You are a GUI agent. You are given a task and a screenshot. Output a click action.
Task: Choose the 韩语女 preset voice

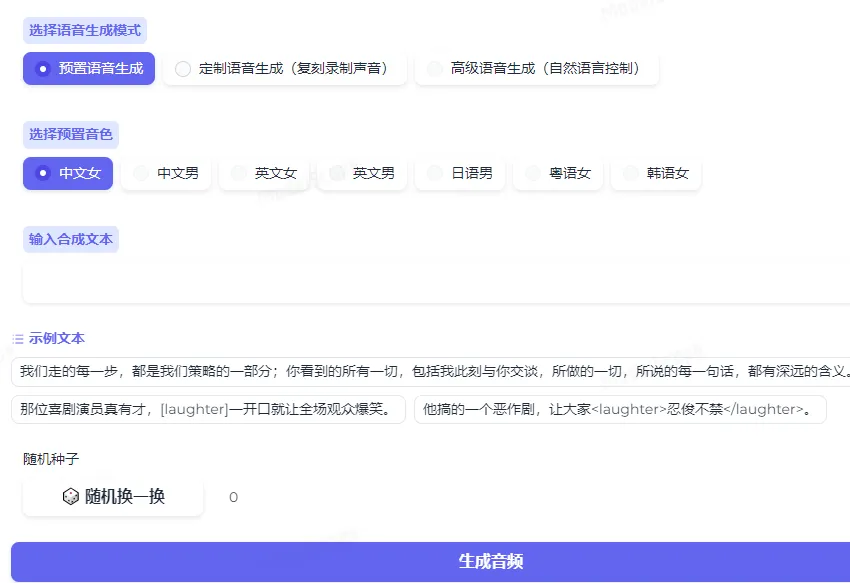click(655, 172)
